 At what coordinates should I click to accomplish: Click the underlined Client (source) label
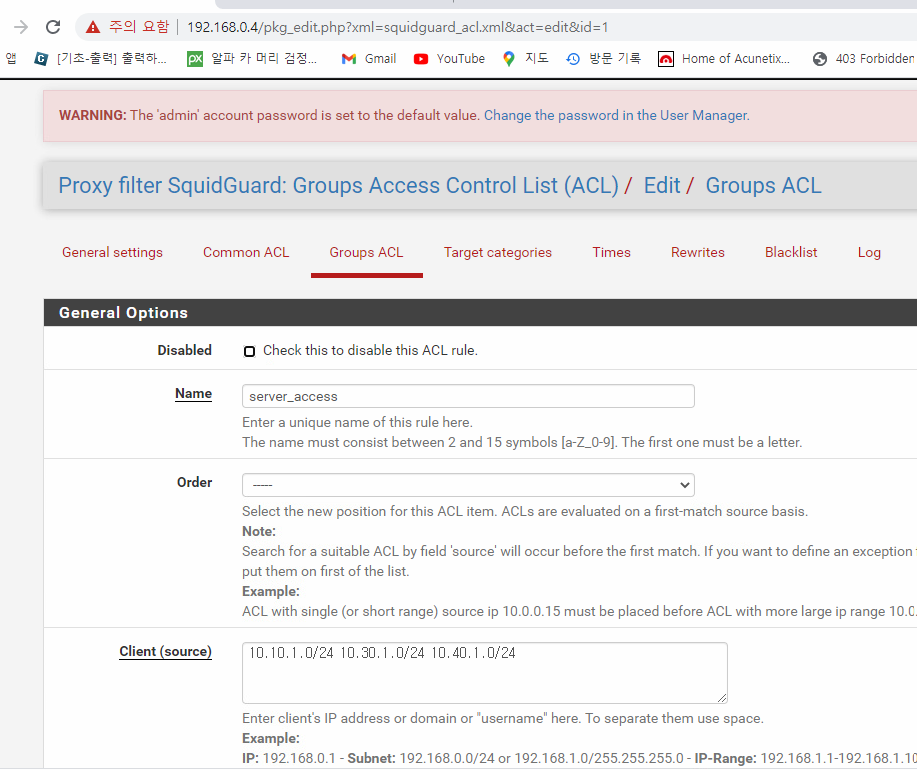point(166,651)
